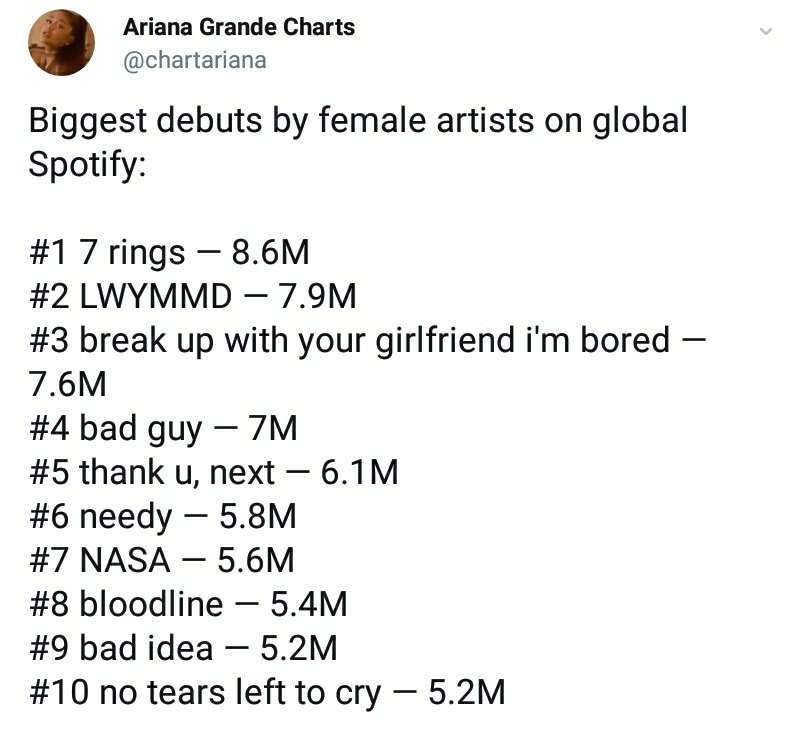799x738 pixels.
Task: Click the '#6 needy — 5.8M' line
Action: click(163, 517)
